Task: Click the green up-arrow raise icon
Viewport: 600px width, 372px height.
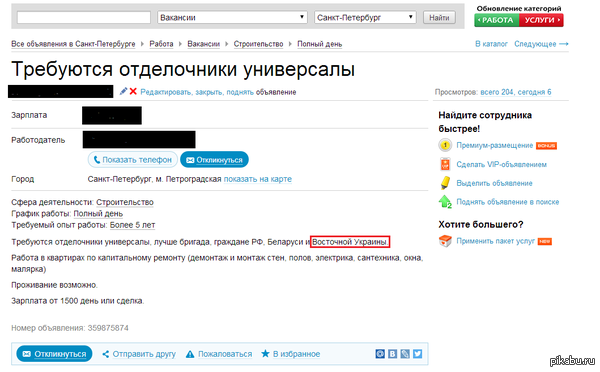Action: [x=445, y=202]
